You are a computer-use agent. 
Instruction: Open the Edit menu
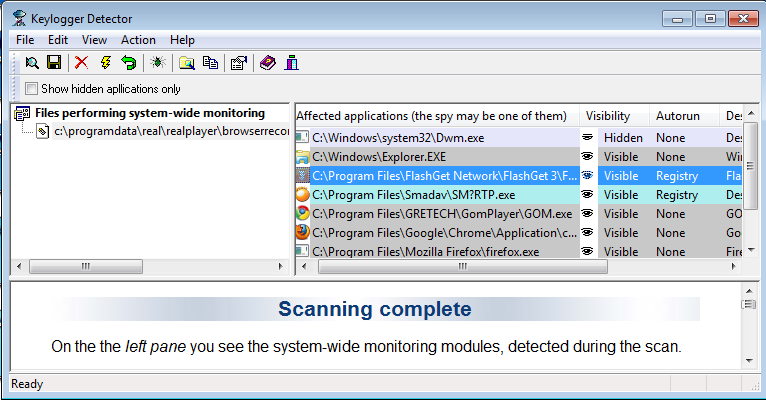(x=58, y=40)
